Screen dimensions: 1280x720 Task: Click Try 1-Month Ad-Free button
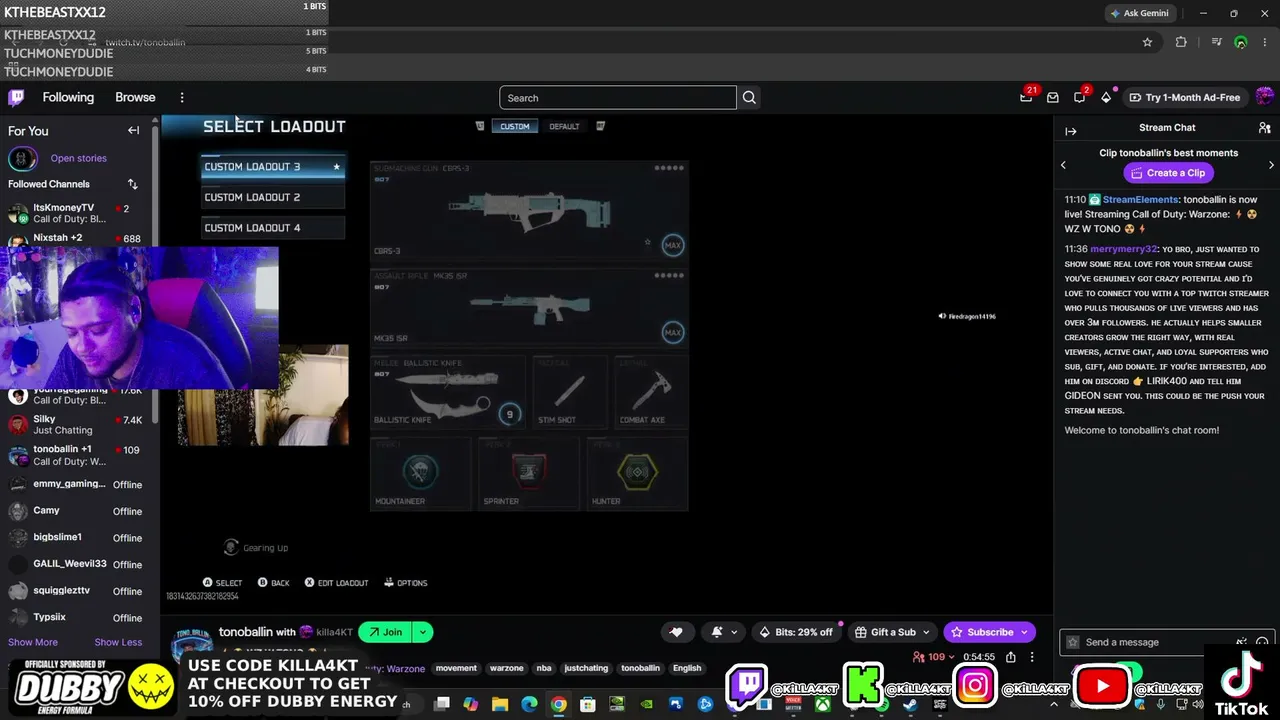coord(1185,97)
